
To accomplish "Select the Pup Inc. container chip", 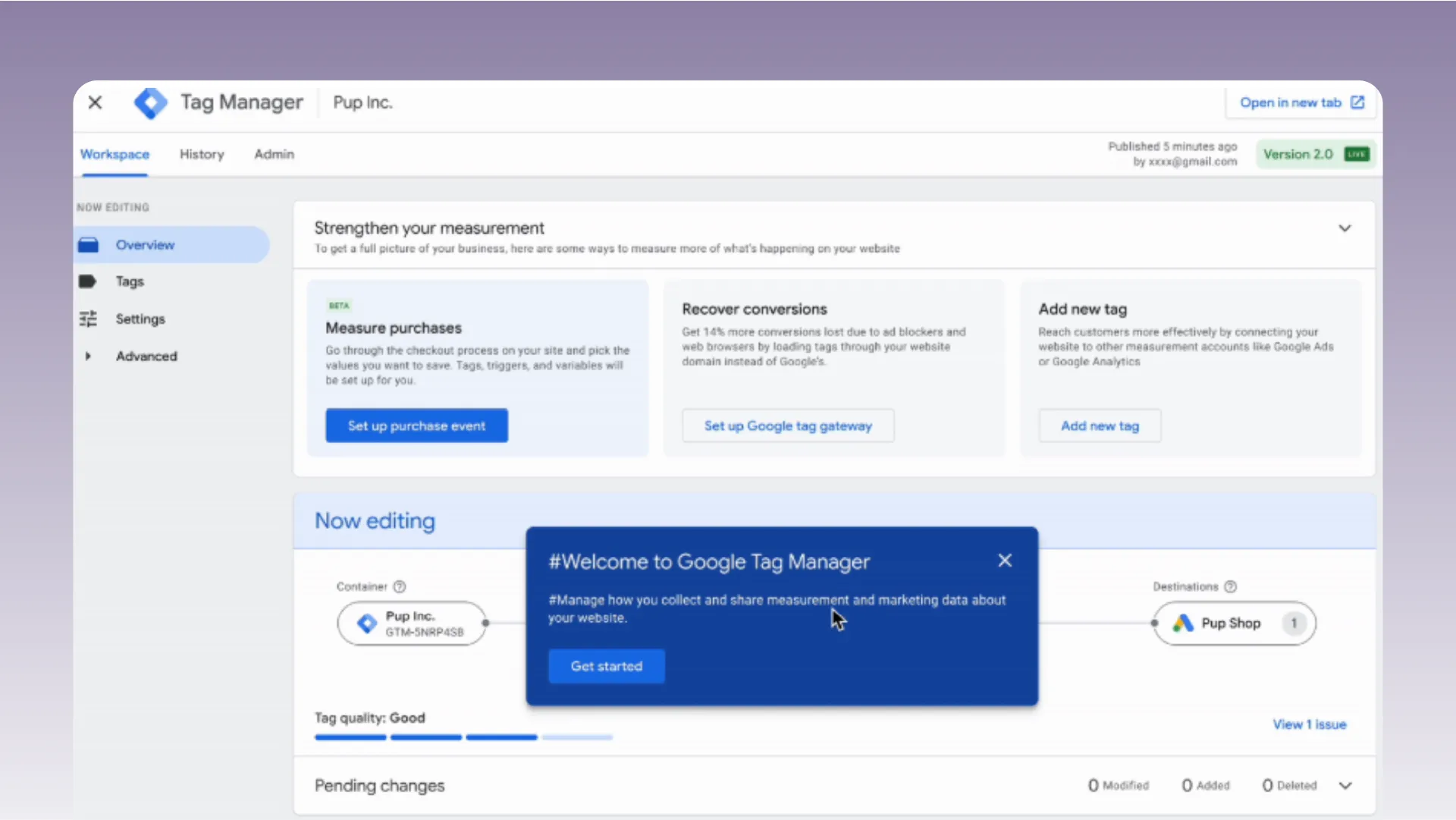I will coord(412,624).
